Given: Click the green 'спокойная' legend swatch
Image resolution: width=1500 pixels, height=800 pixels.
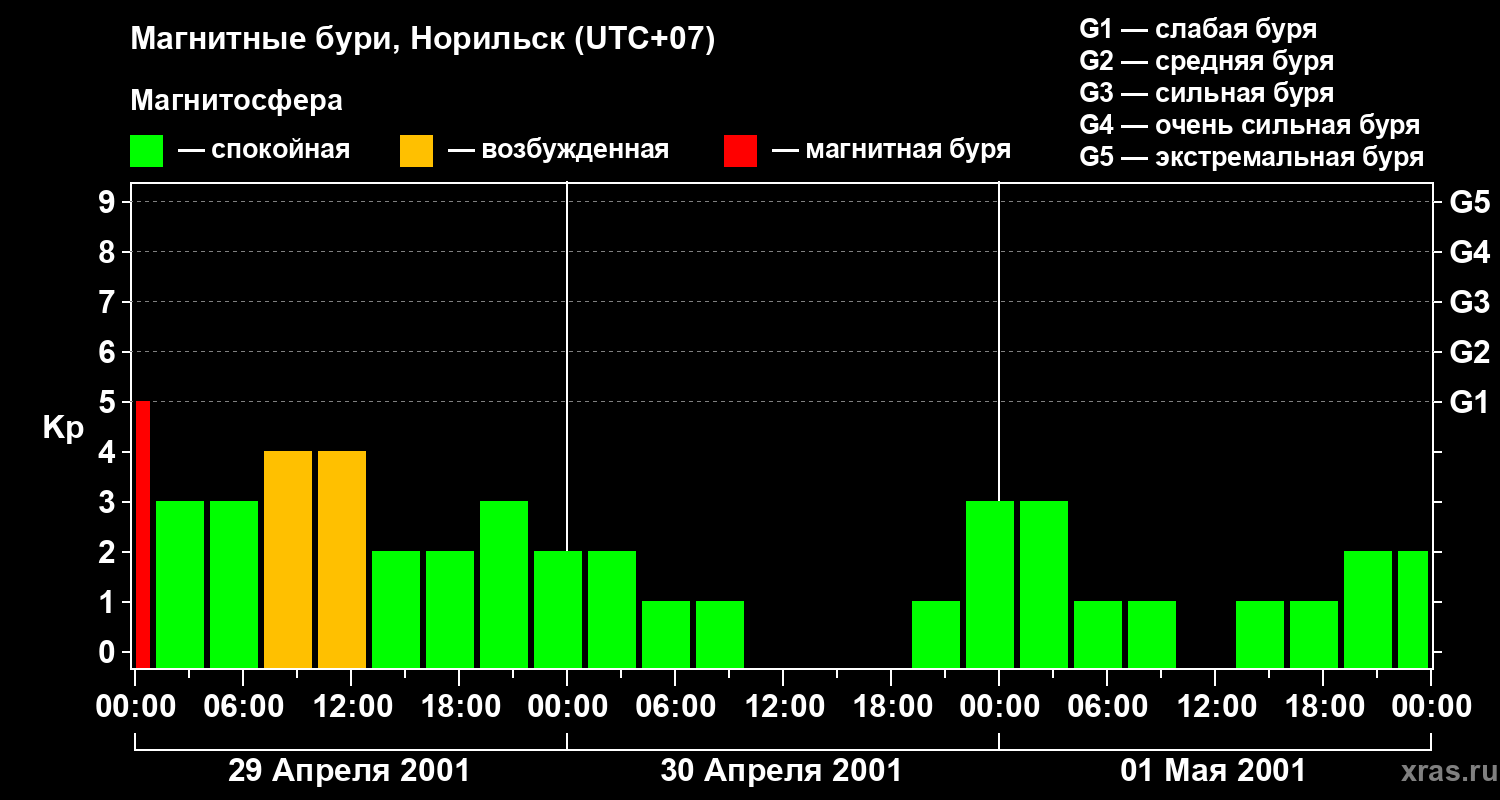Looking at the screenshot, I should (147, 151).
